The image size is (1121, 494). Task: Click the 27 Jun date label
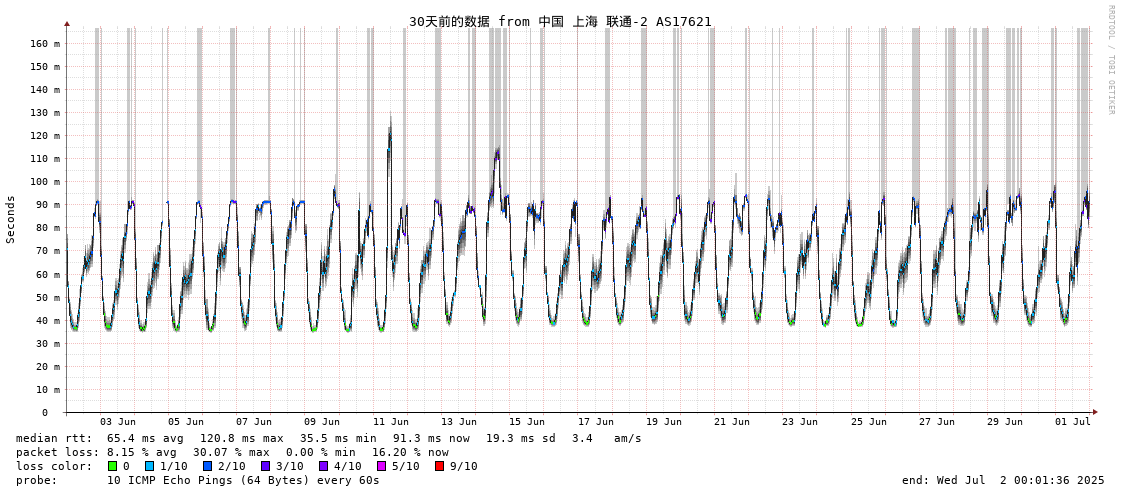937,422
